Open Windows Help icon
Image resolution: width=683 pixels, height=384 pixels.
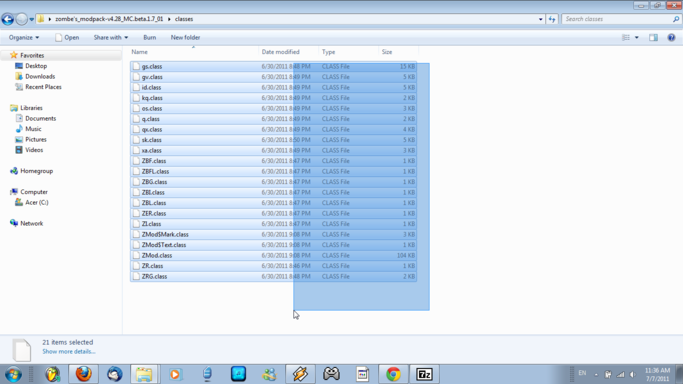click(x=671, y=37)
